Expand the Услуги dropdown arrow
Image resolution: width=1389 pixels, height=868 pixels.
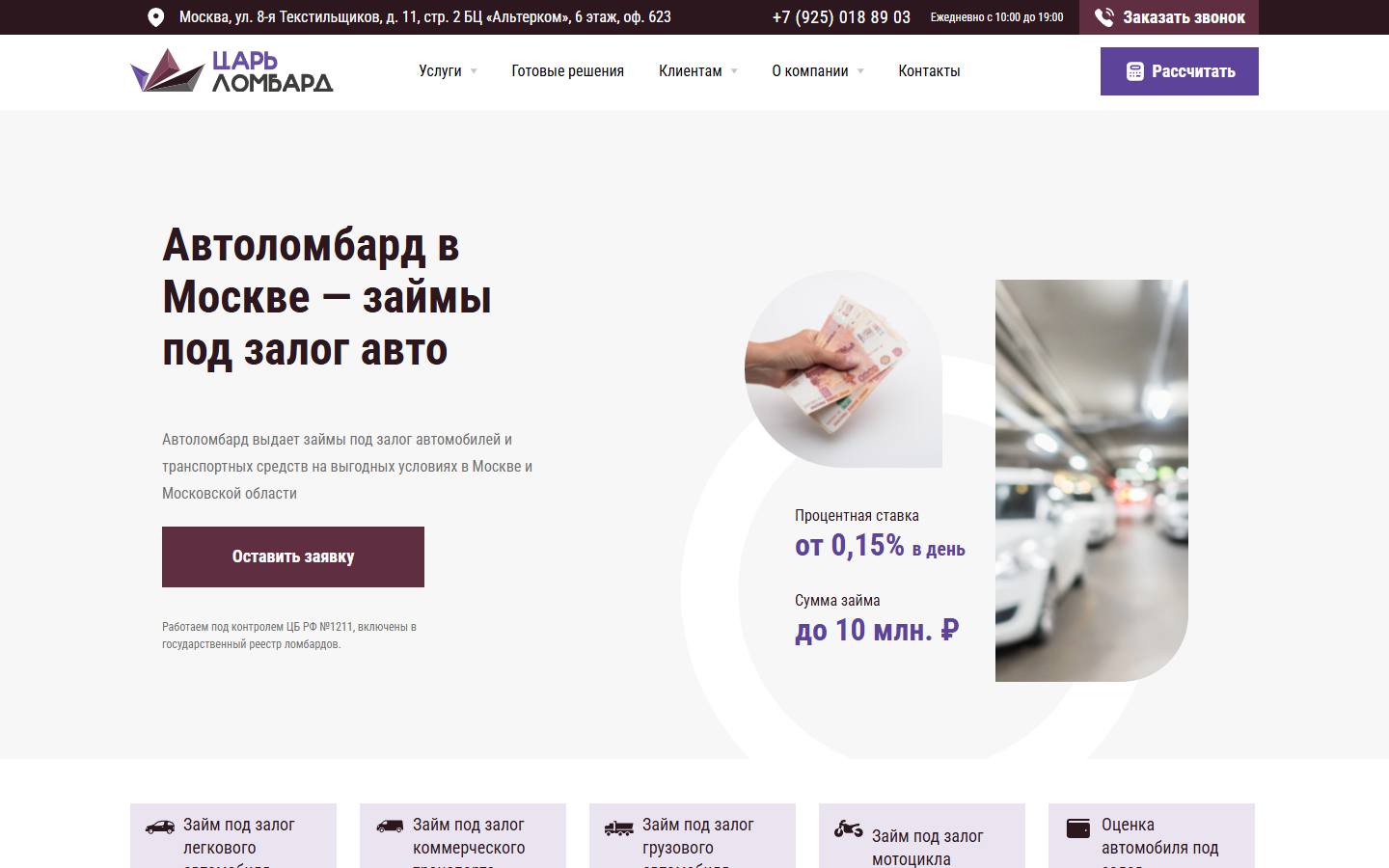coord(474,71)
